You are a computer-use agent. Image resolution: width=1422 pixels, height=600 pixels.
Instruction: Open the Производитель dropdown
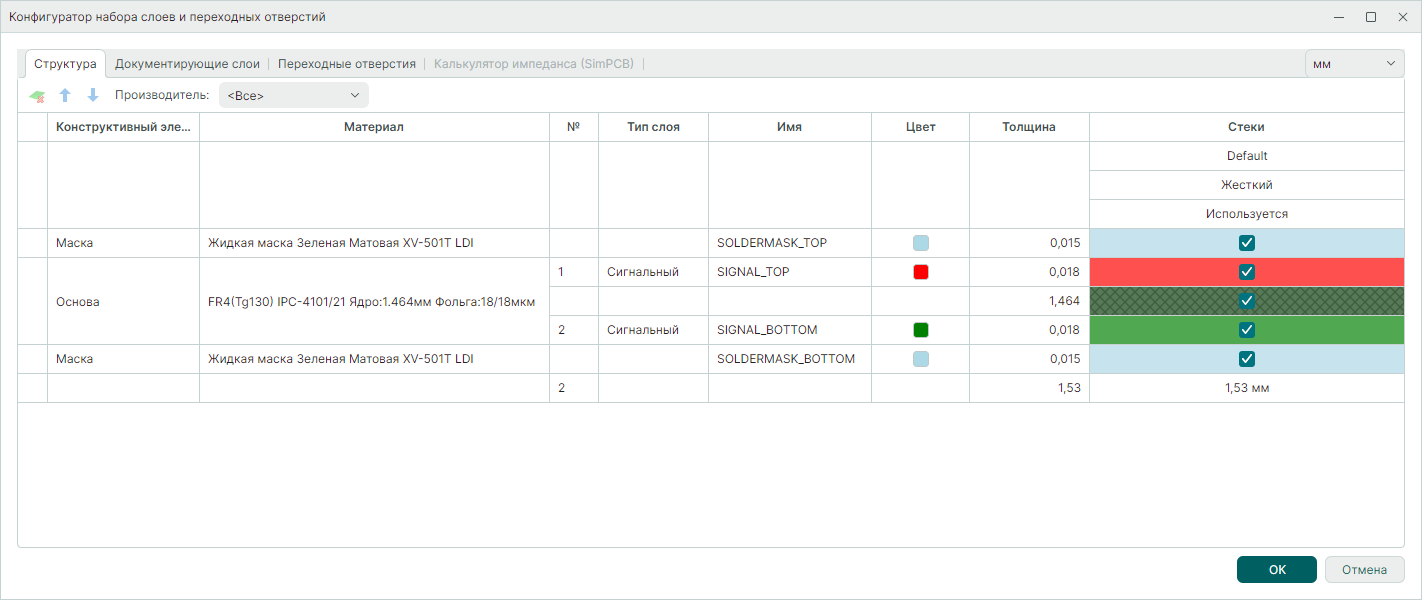pyautogui.click(x=293, y=96)
